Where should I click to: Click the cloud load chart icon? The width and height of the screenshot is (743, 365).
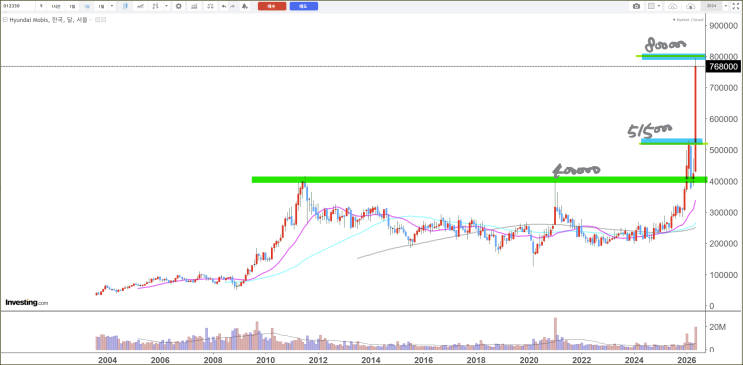point(672,6)
